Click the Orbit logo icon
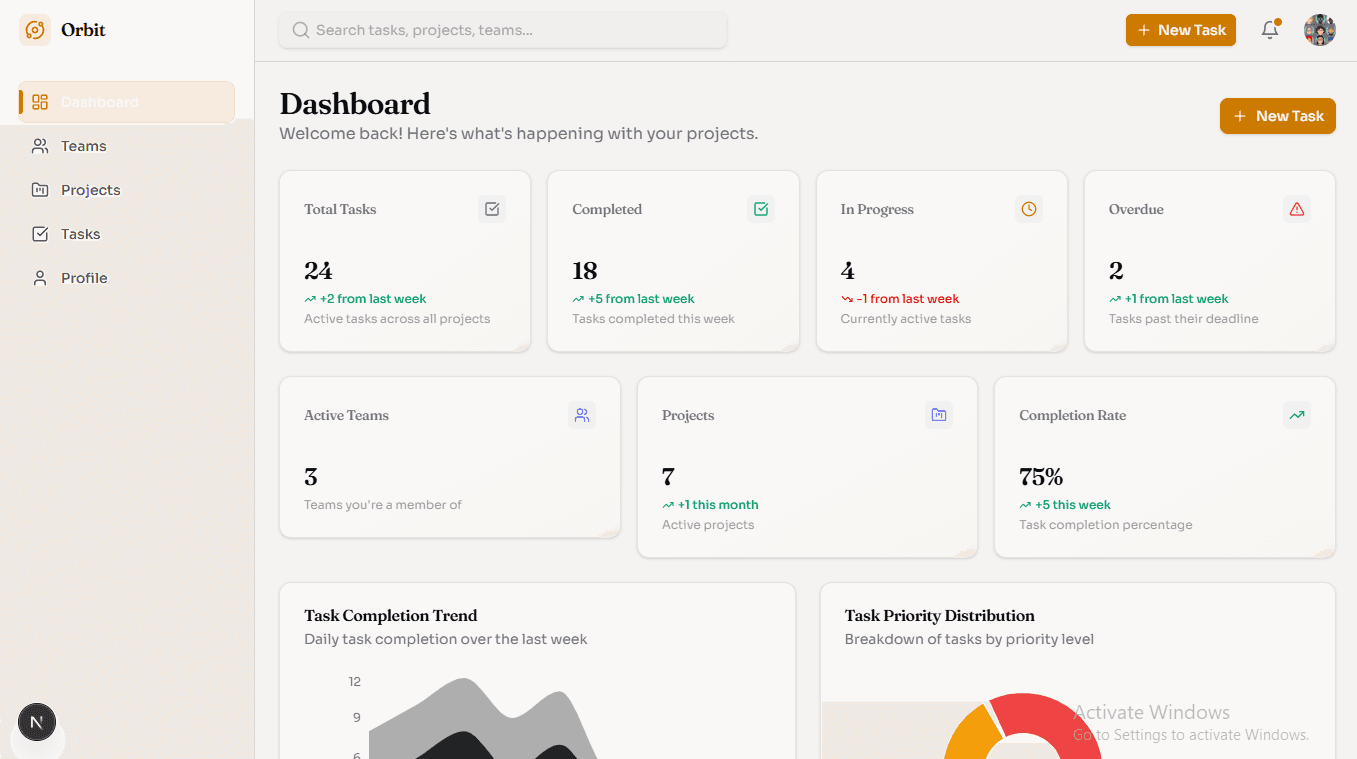 click(35, 30)
